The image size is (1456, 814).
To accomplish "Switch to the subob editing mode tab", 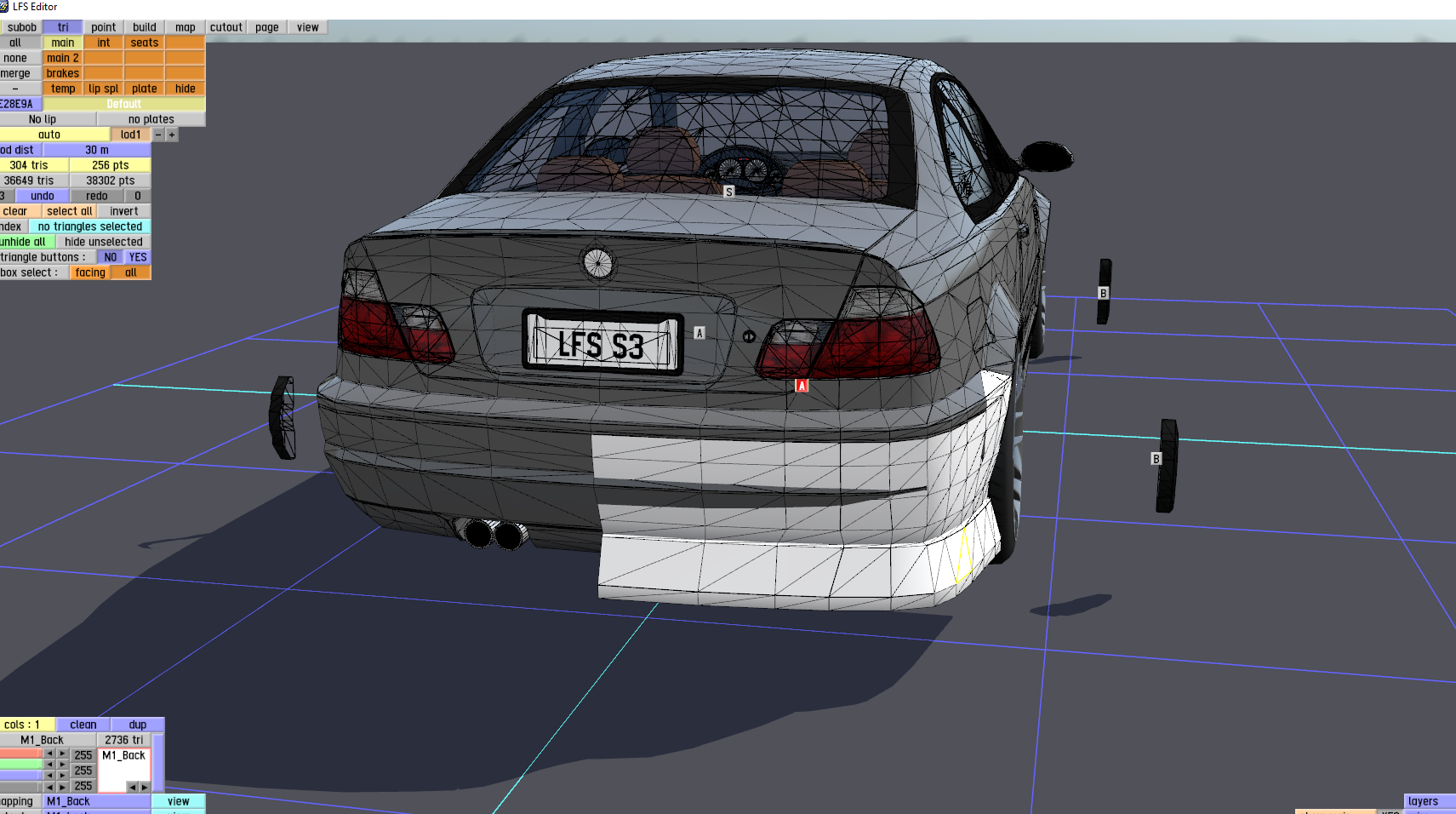I will tap(21, 27).
